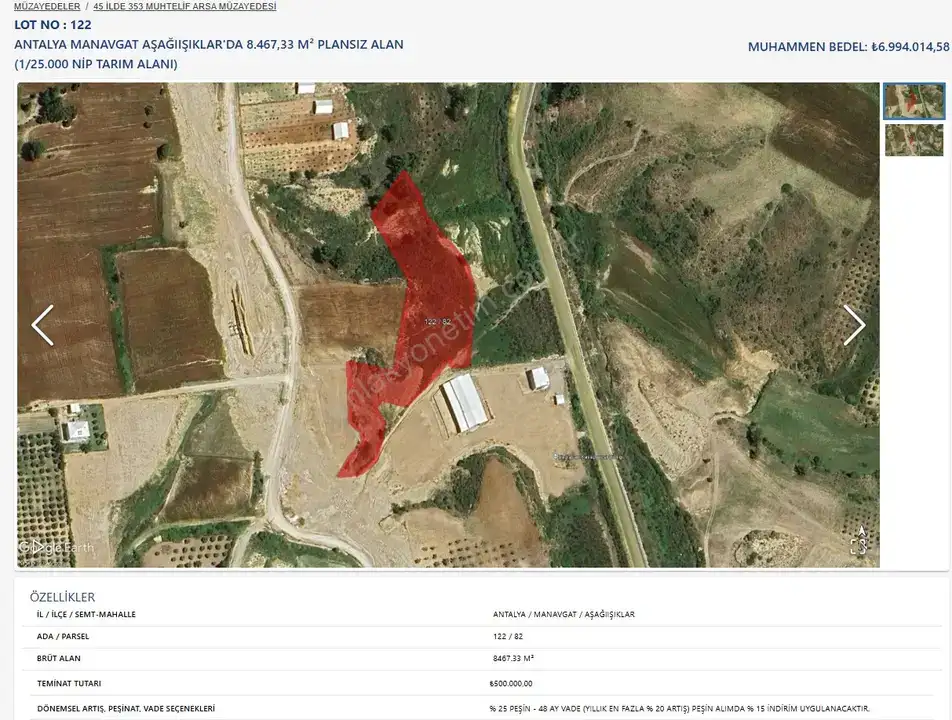Click the MUHAMMEN BEDEL price text
952x720 pixels.
tap(848, 47)
